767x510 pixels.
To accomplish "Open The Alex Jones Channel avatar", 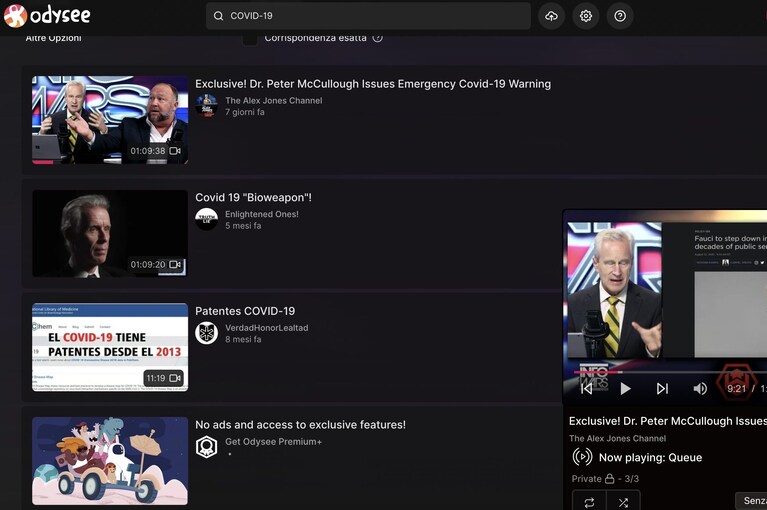I will (x=206, y=106).
